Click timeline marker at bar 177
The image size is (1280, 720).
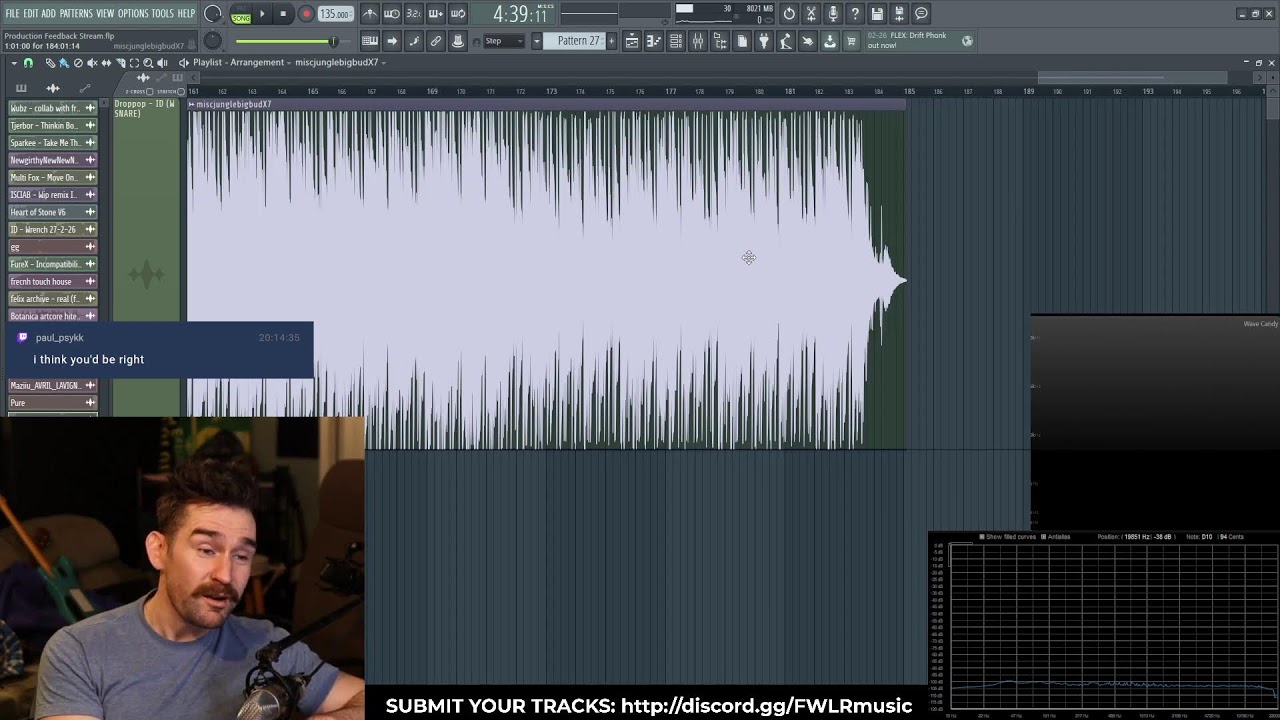pos(671,91)
